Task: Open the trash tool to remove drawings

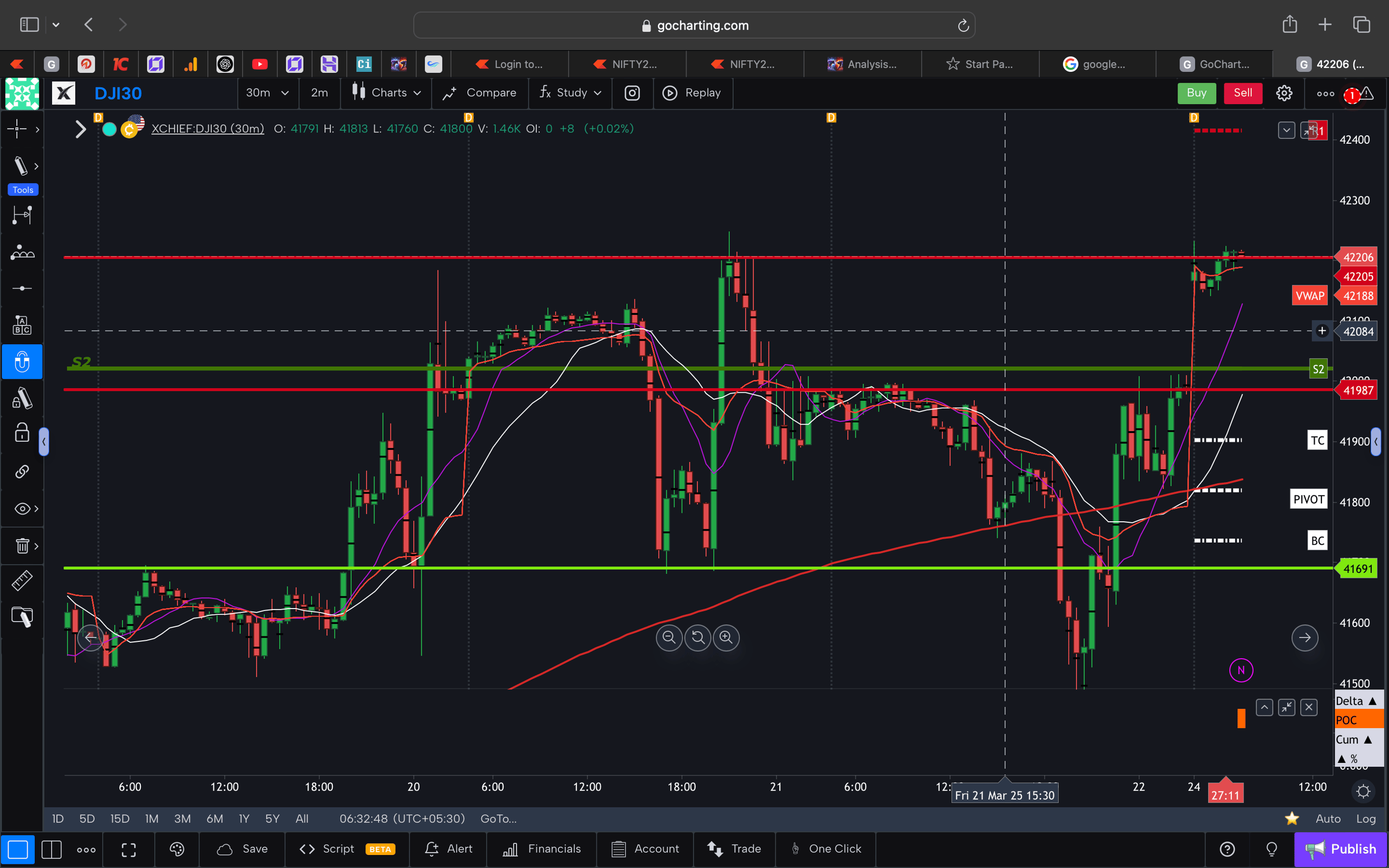Action: click(x=22, y=546)
